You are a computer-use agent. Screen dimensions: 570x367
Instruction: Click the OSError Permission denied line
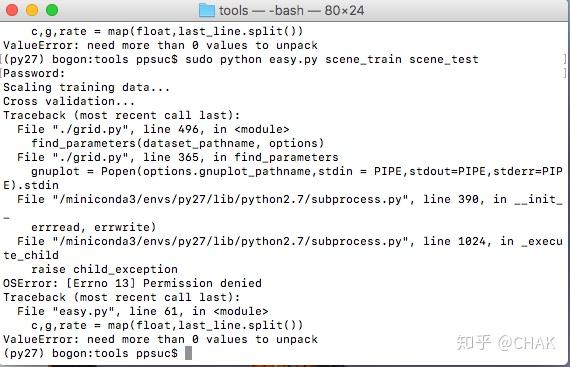pyautogui.click(x=132, y=283)
